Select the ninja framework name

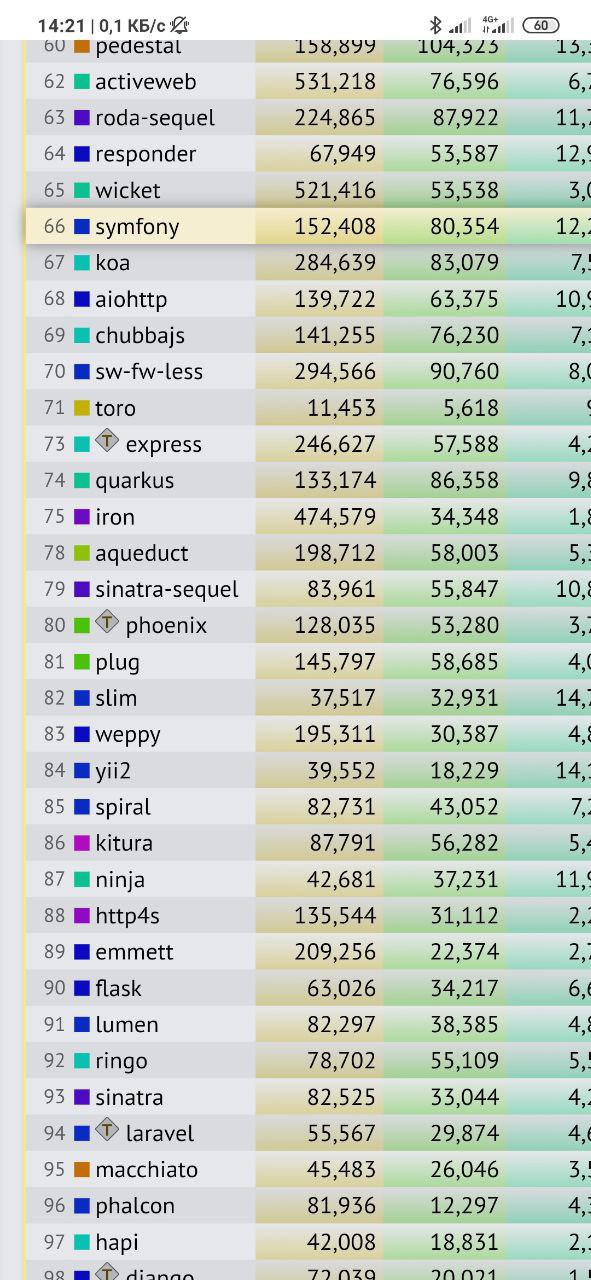pyautogui.click(x=120, y=880)
